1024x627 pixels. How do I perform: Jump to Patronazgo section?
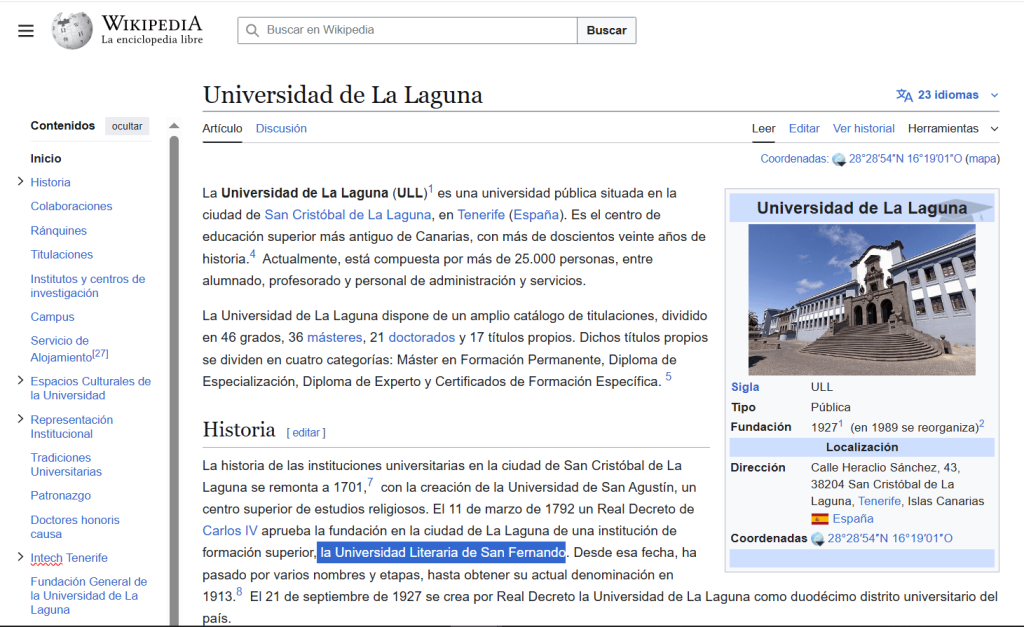click(x=61, y=496)
